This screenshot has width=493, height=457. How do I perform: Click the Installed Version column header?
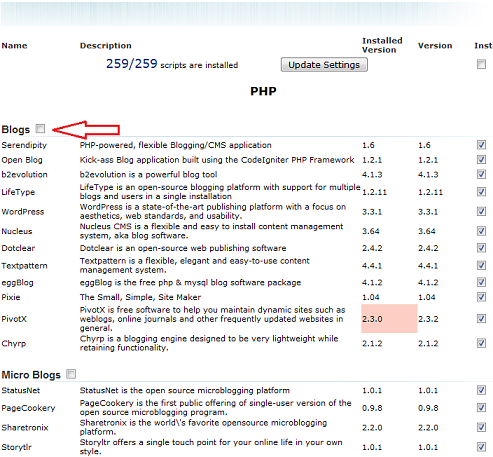pos(382,45)
